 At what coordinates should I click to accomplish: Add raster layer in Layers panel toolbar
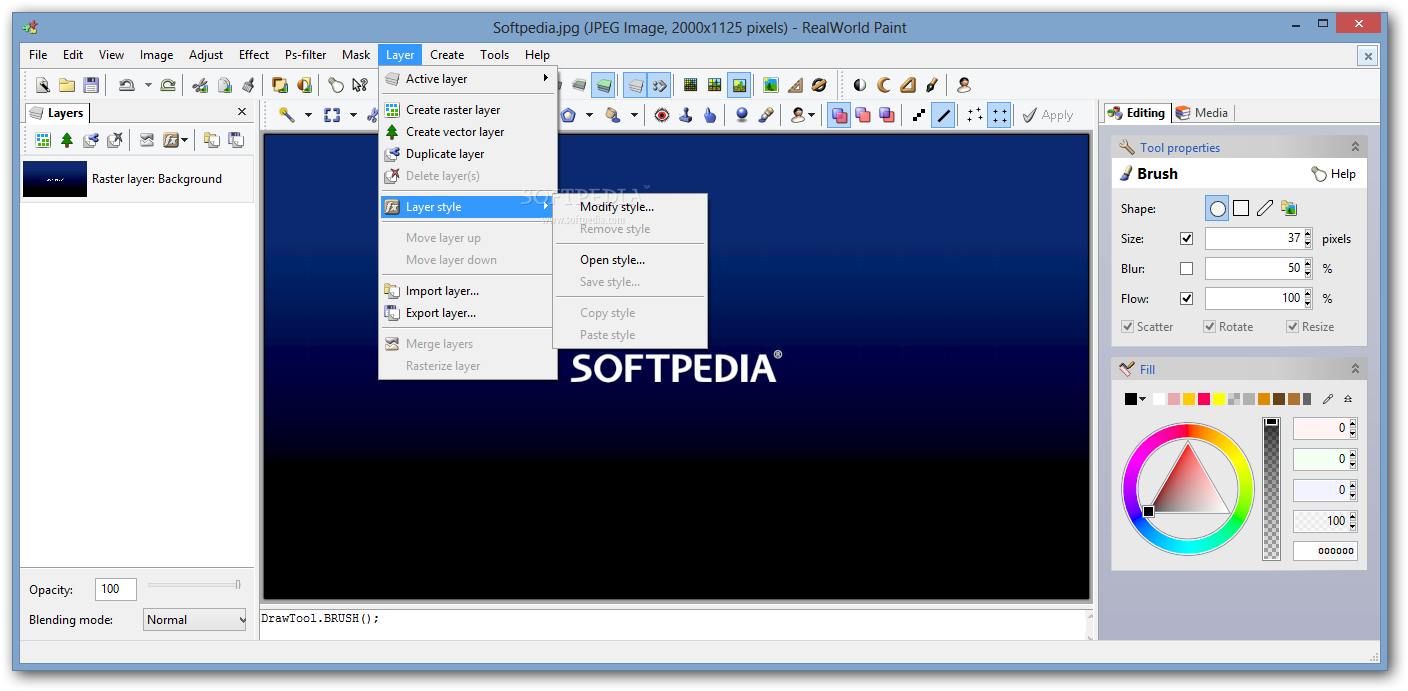(43, 140)
